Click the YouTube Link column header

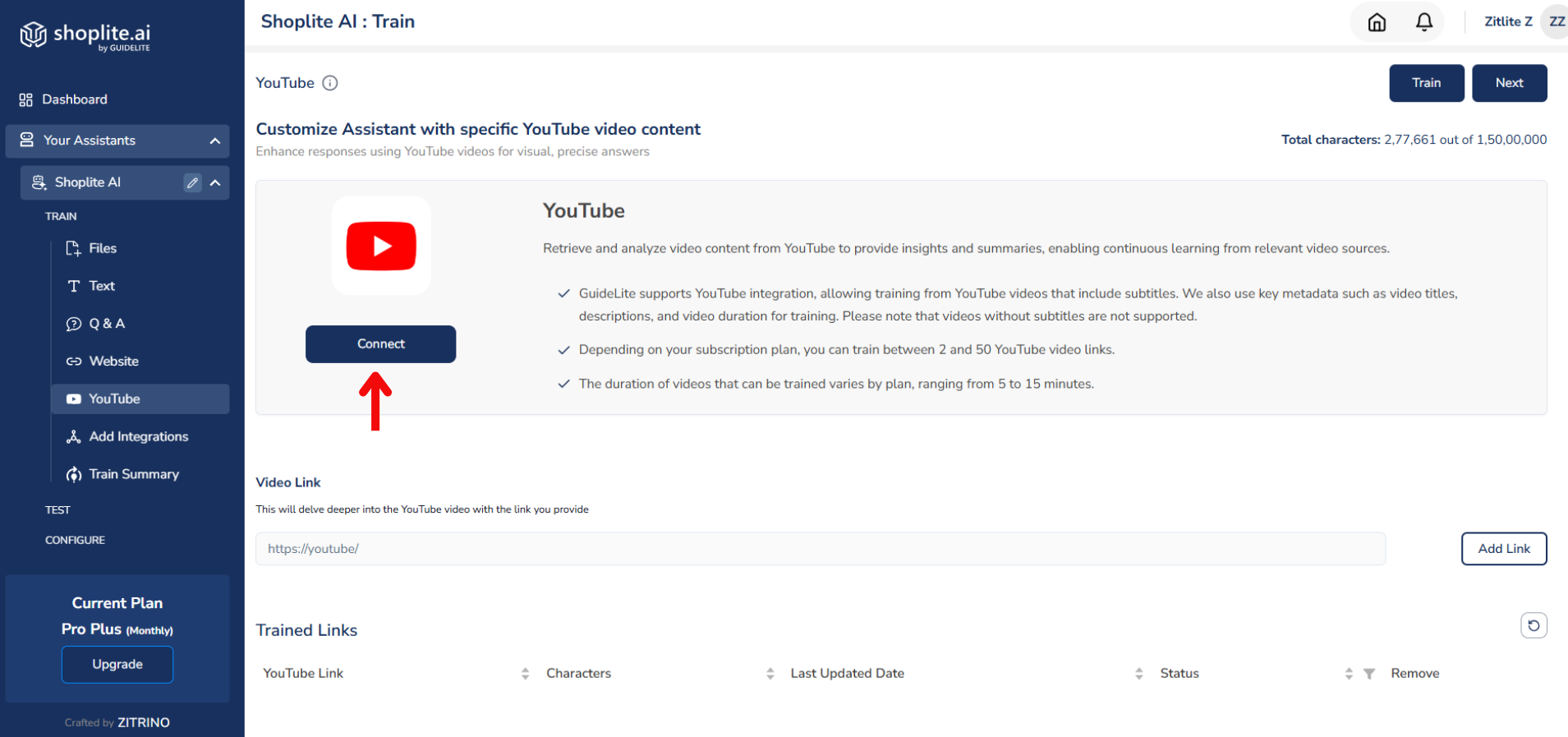[x=303, y=674]
